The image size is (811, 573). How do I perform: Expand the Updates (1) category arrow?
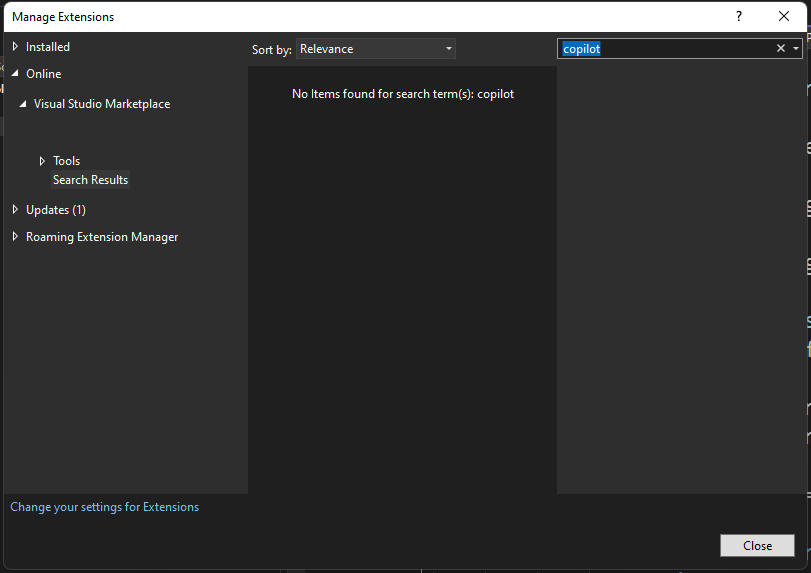15,209
